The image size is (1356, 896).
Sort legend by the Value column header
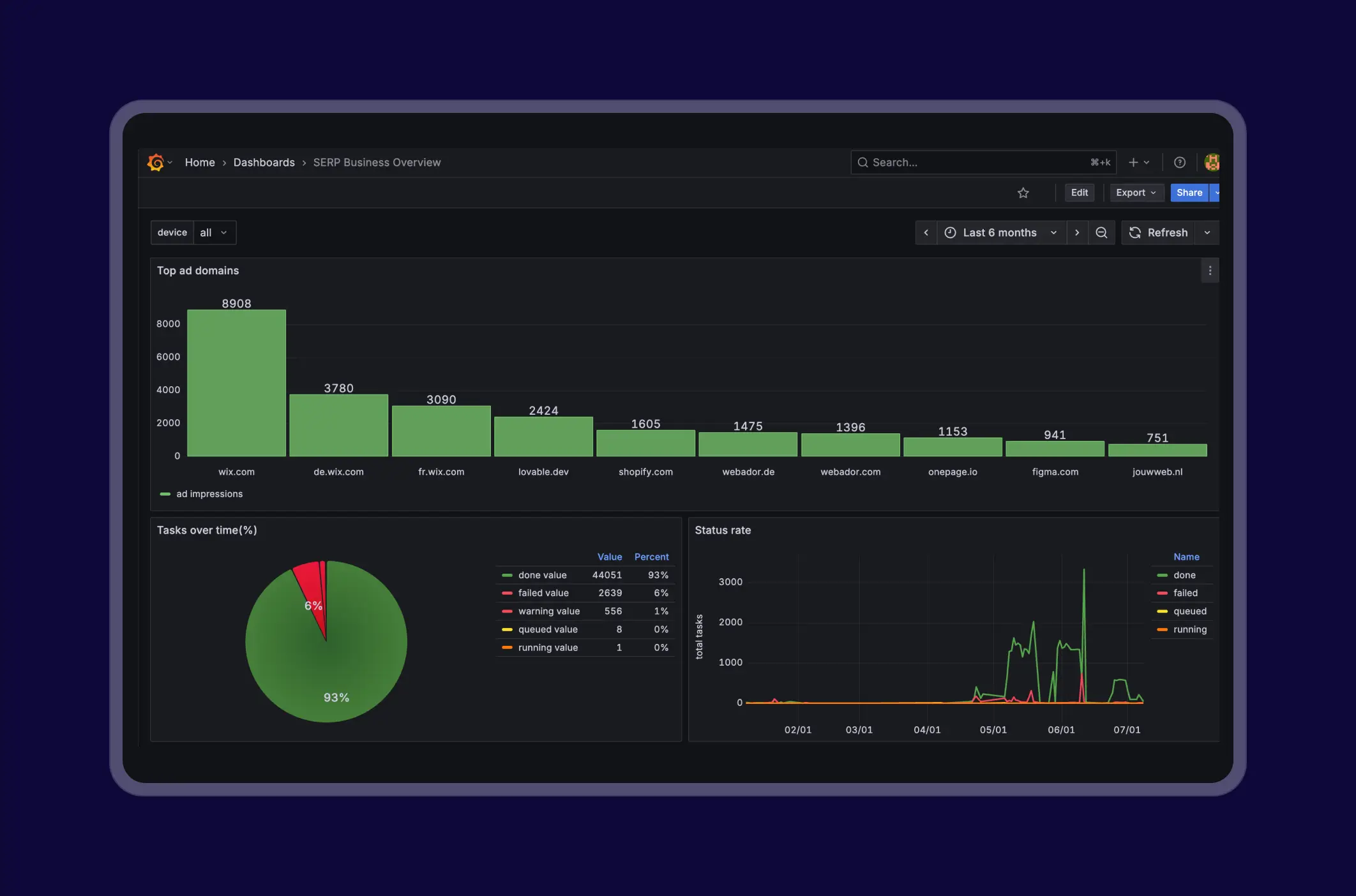[x=610, y=557]
